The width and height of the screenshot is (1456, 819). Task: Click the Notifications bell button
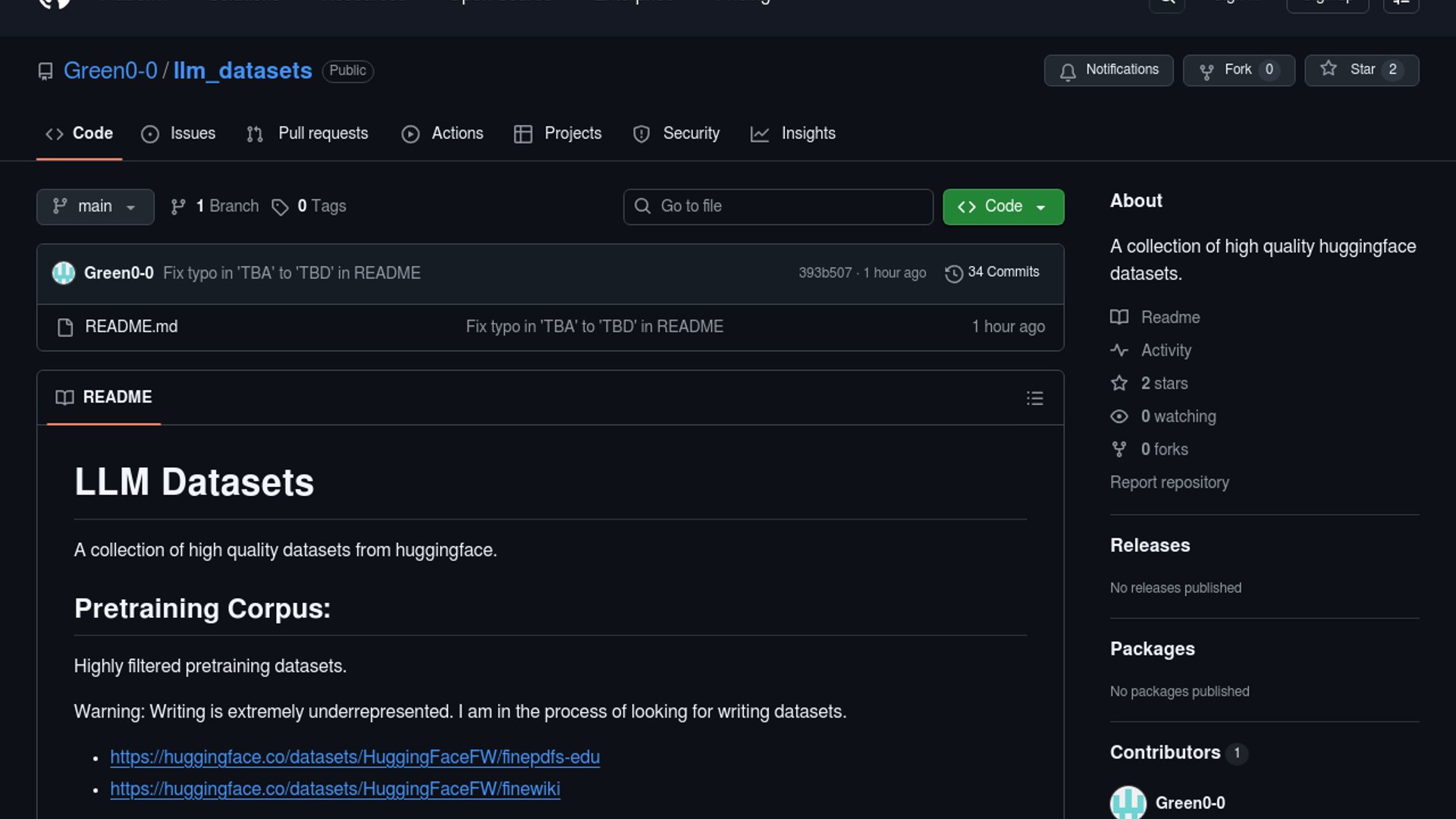tap(1108, 70)
